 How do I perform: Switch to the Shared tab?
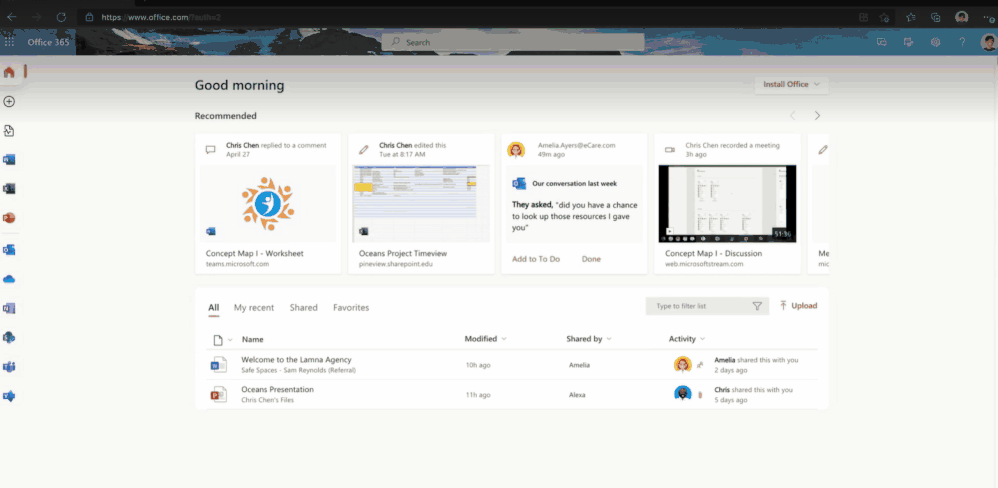click(304, 308)
